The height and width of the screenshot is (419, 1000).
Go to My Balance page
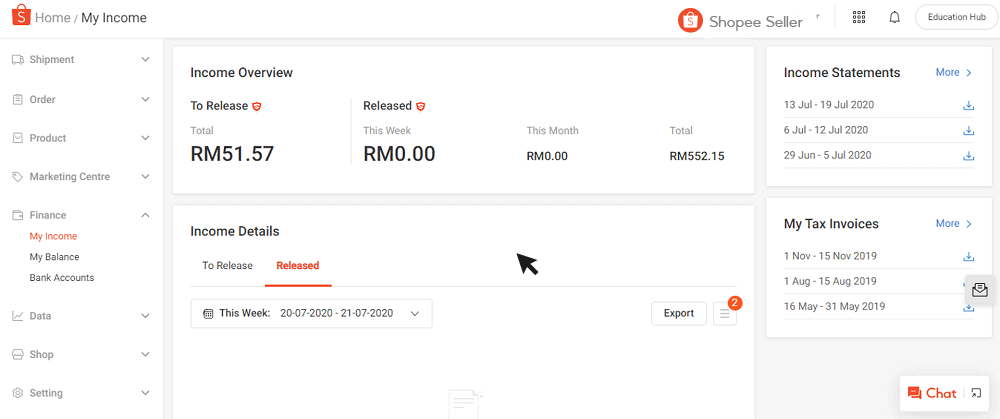[54, 257]
